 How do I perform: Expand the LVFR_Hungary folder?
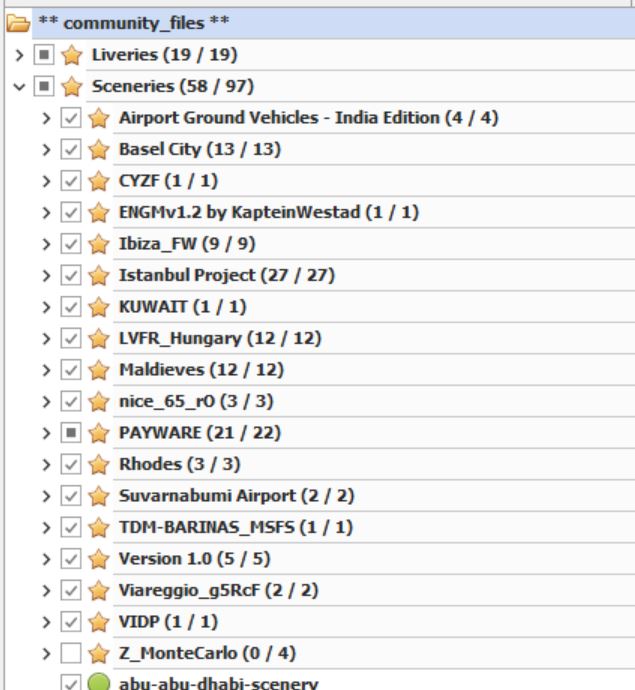click(46, 338)
